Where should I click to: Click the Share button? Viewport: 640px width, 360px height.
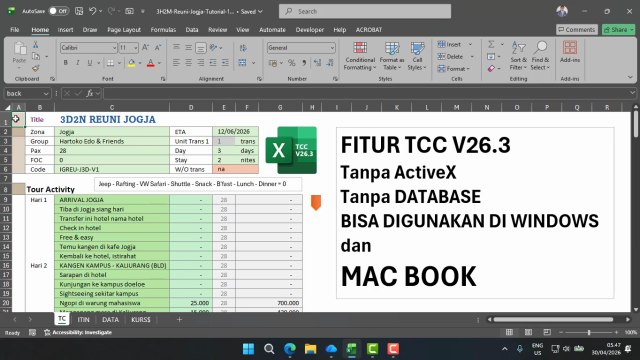tap(618, 30)
